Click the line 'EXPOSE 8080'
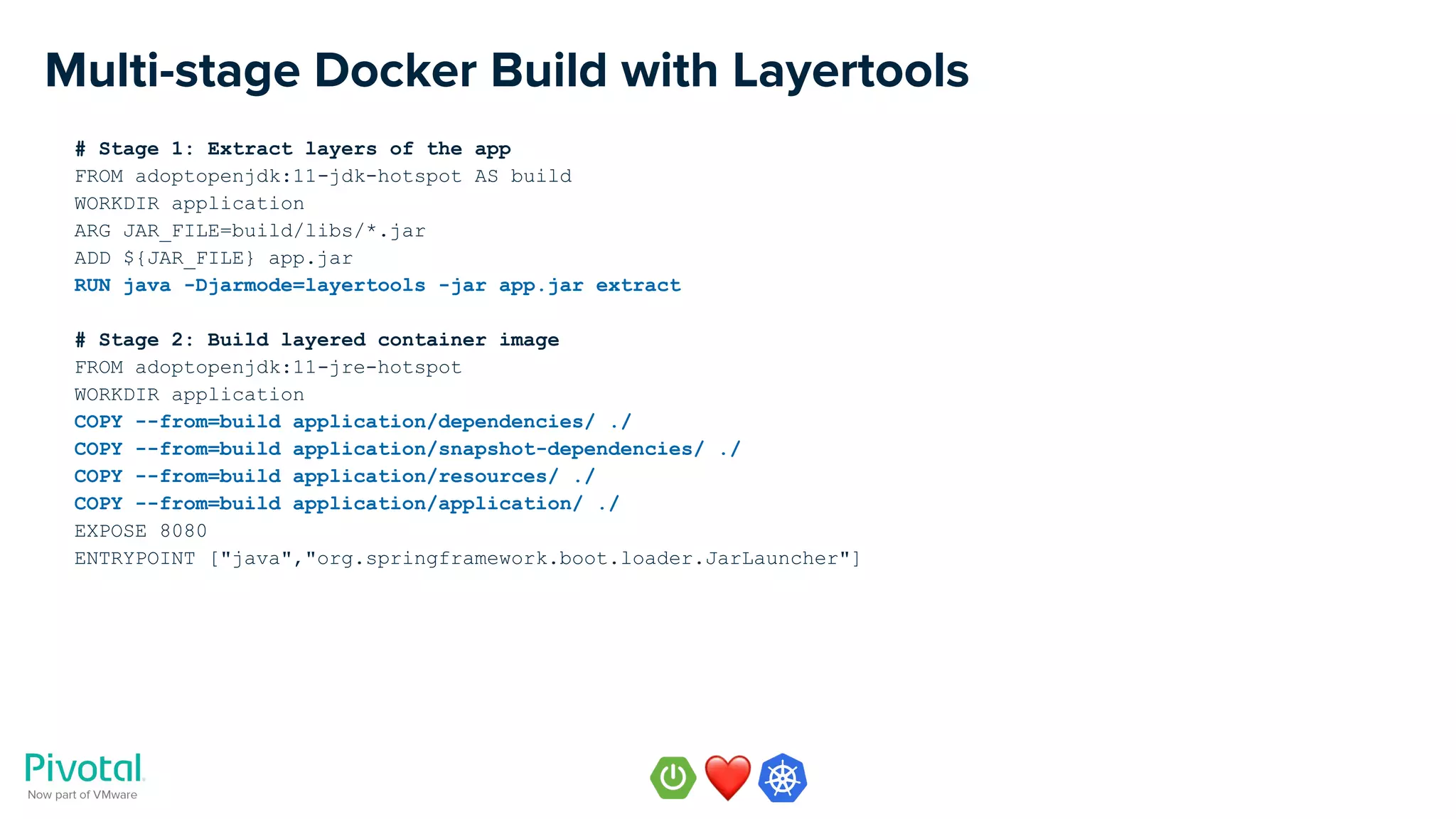1456x819 pixels. 141,531
